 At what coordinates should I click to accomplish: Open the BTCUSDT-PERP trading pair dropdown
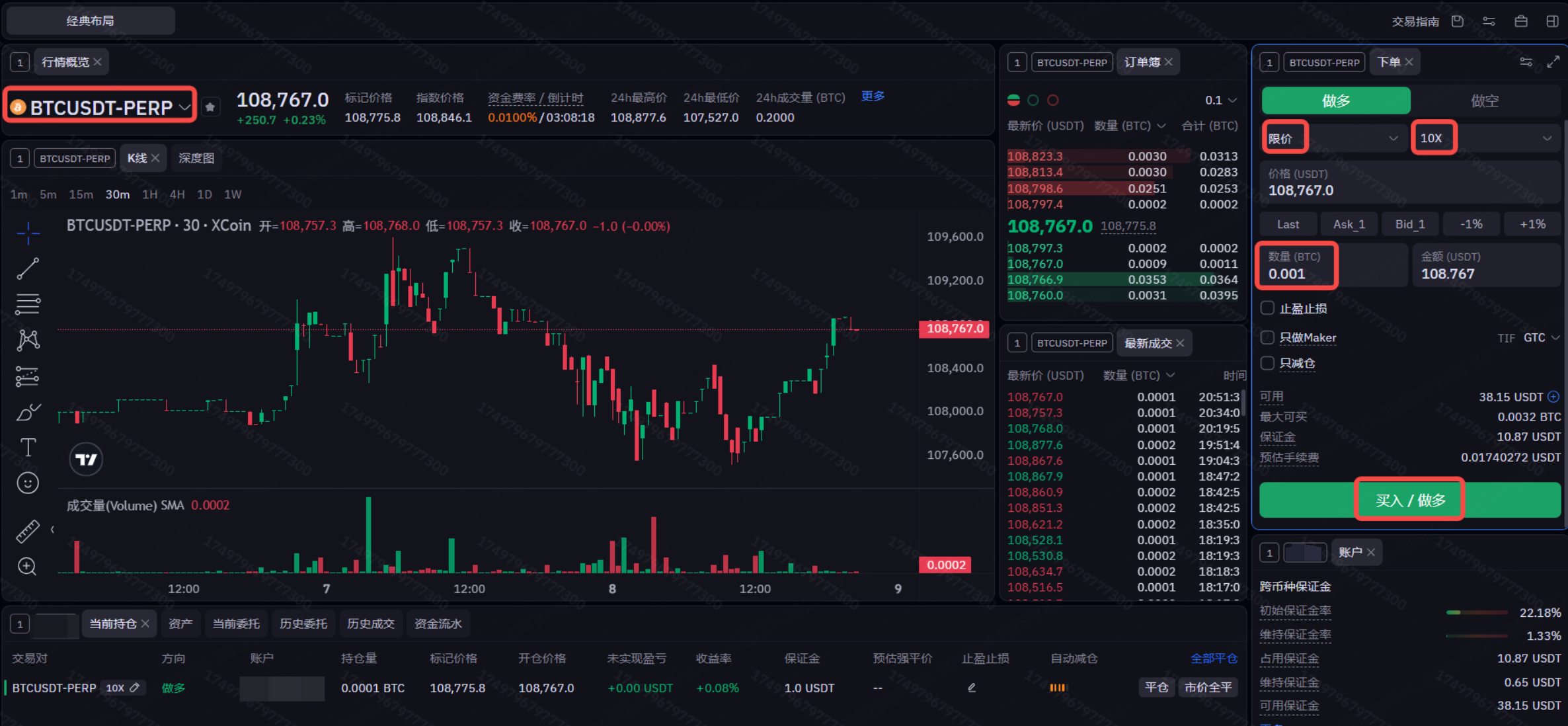pyautogui.click(x=100, y=107)
